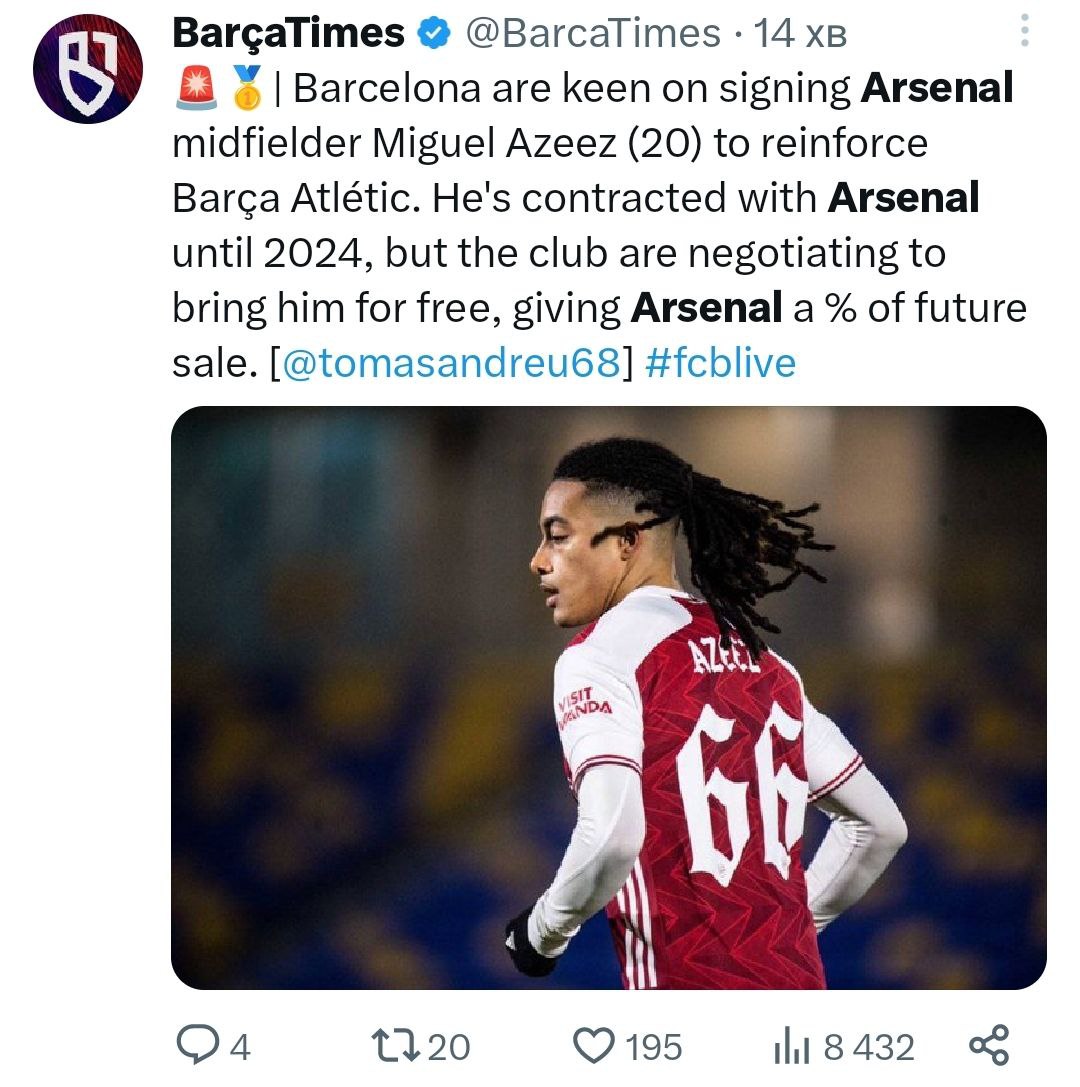This screenshot has height=1087, width=1080.
Task: Click the blue verified badge
Action: (x=432, y=34)
